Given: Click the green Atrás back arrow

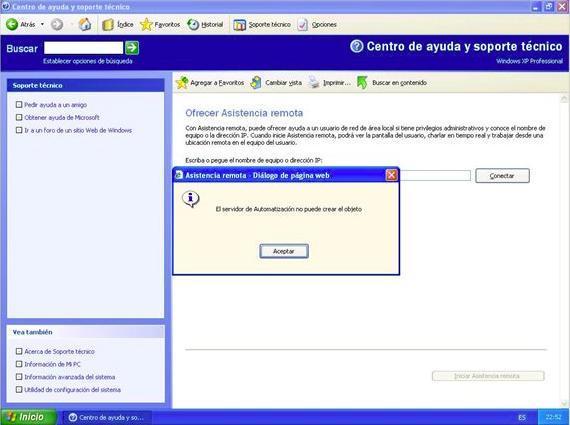Looking at the screenshot, I should tap(12, 24).
